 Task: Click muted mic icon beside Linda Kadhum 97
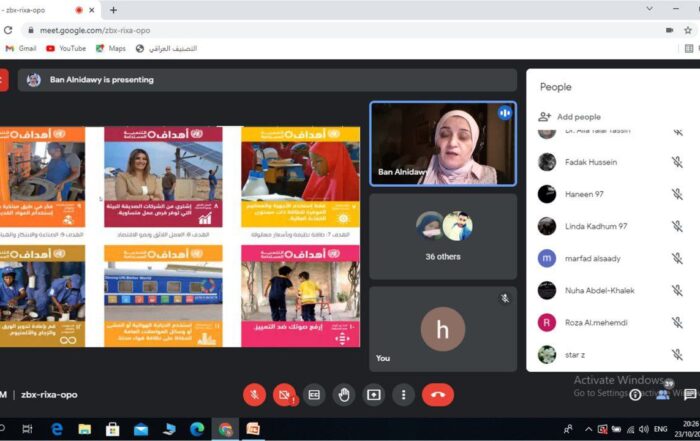point(677,226)
